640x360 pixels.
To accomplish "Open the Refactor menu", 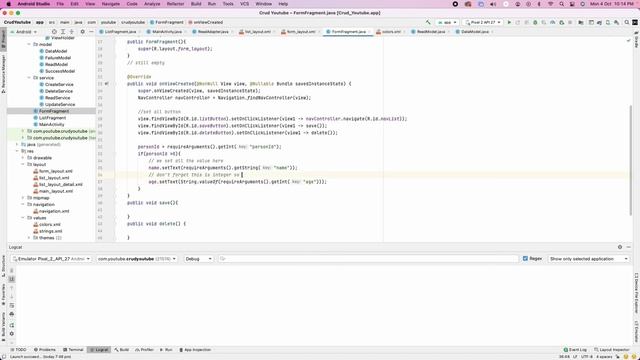I will pyautogui.click(x=176, y=4).
